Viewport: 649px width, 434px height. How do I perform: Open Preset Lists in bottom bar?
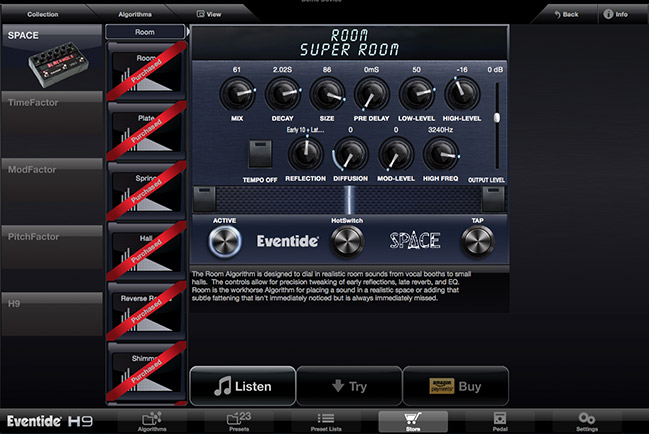point(326,422)
